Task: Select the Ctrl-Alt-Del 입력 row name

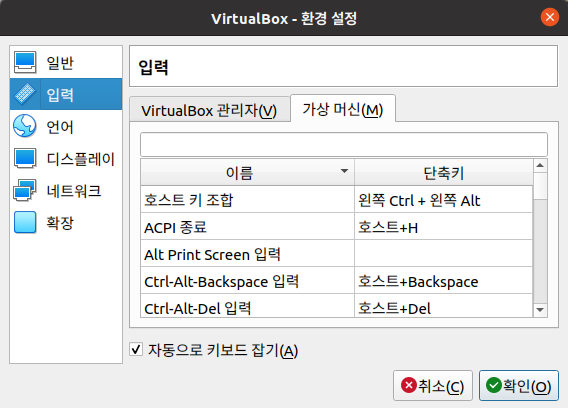Action: coord(247,307)
